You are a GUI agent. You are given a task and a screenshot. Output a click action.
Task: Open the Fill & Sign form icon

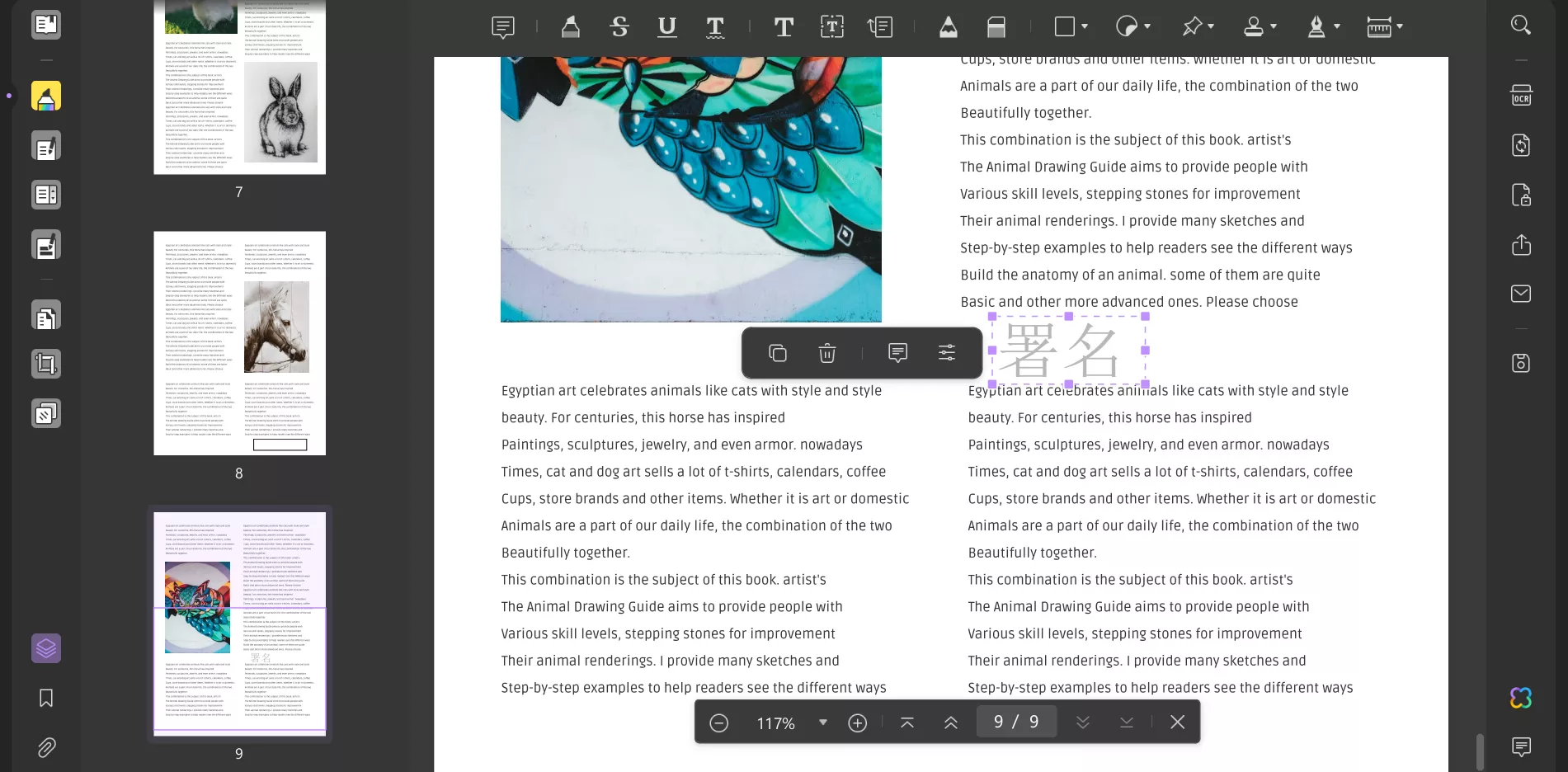point(46,245)
